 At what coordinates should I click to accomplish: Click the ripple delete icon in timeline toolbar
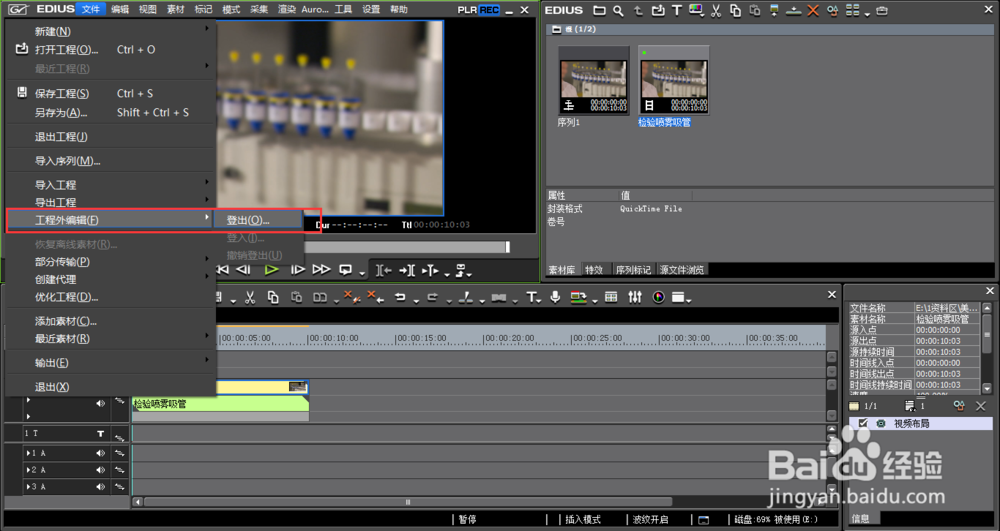[376, 296]
